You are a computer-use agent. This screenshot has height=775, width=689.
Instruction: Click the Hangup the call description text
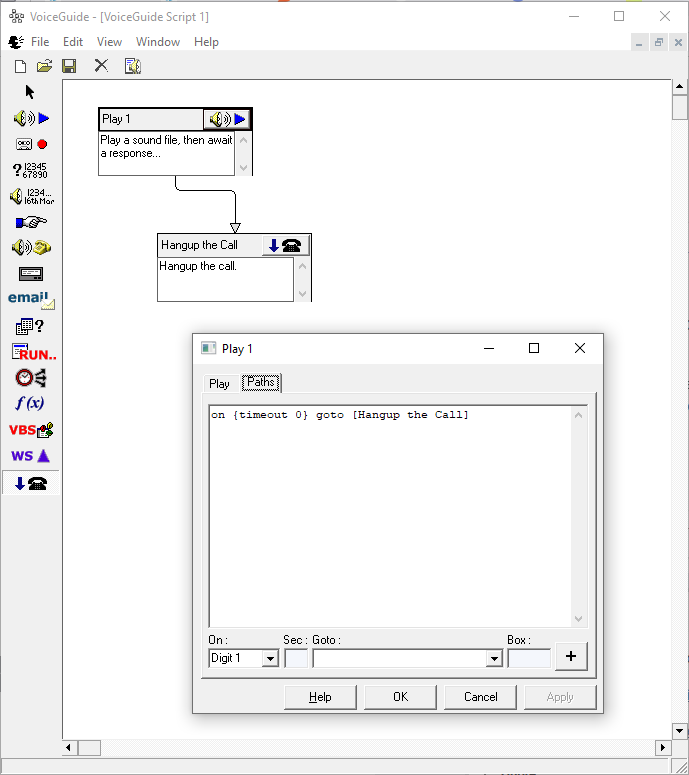click(198, 266)
